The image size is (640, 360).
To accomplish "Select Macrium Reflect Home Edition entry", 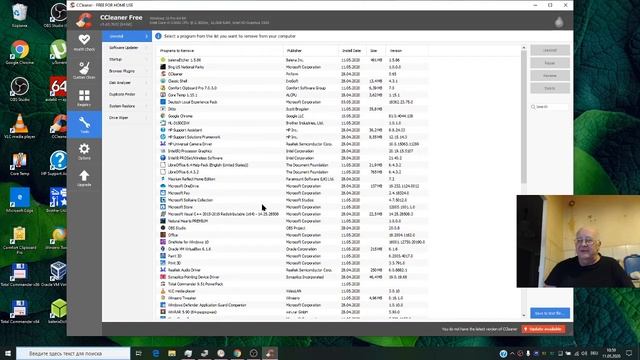I will pyautogui.click(x=191, y=179).
